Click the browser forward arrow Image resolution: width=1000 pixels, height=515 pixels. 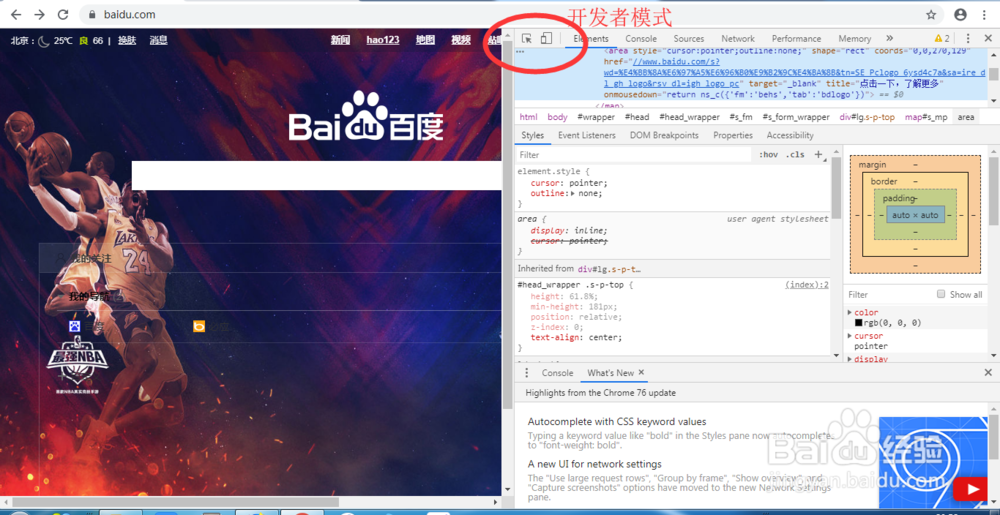pyautogui.click(x=39, y=14)
